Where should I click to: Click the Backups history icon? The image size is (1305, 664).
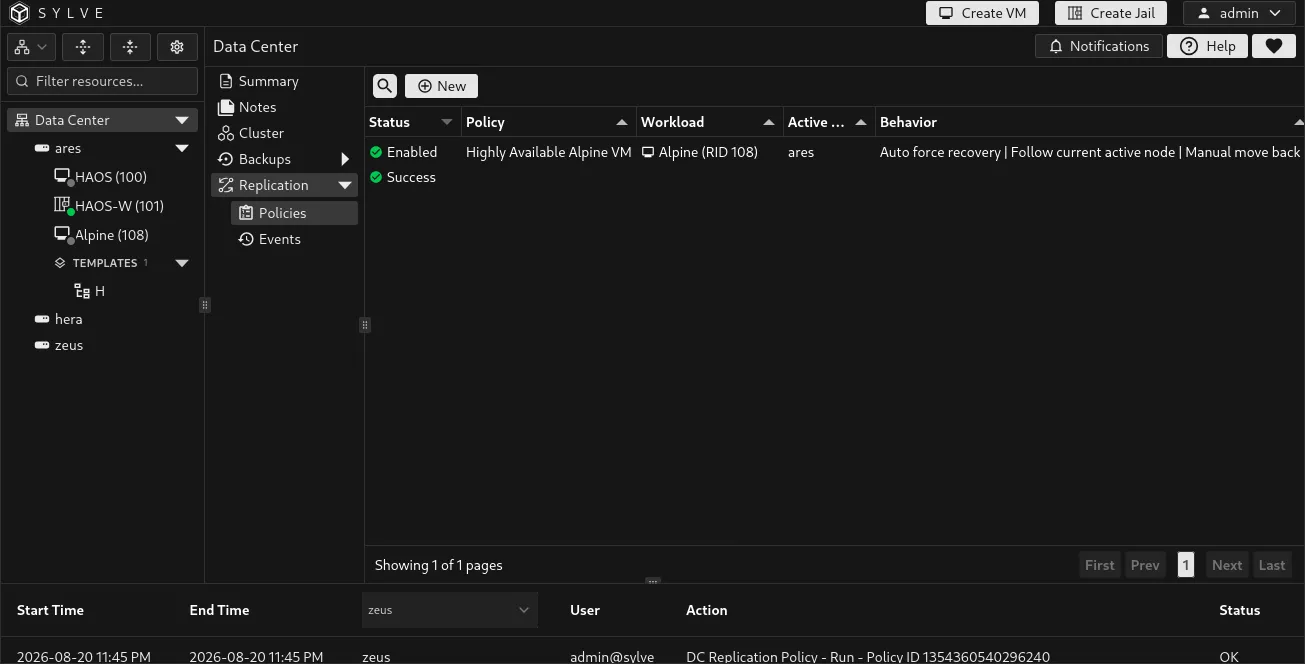point(226,159)
